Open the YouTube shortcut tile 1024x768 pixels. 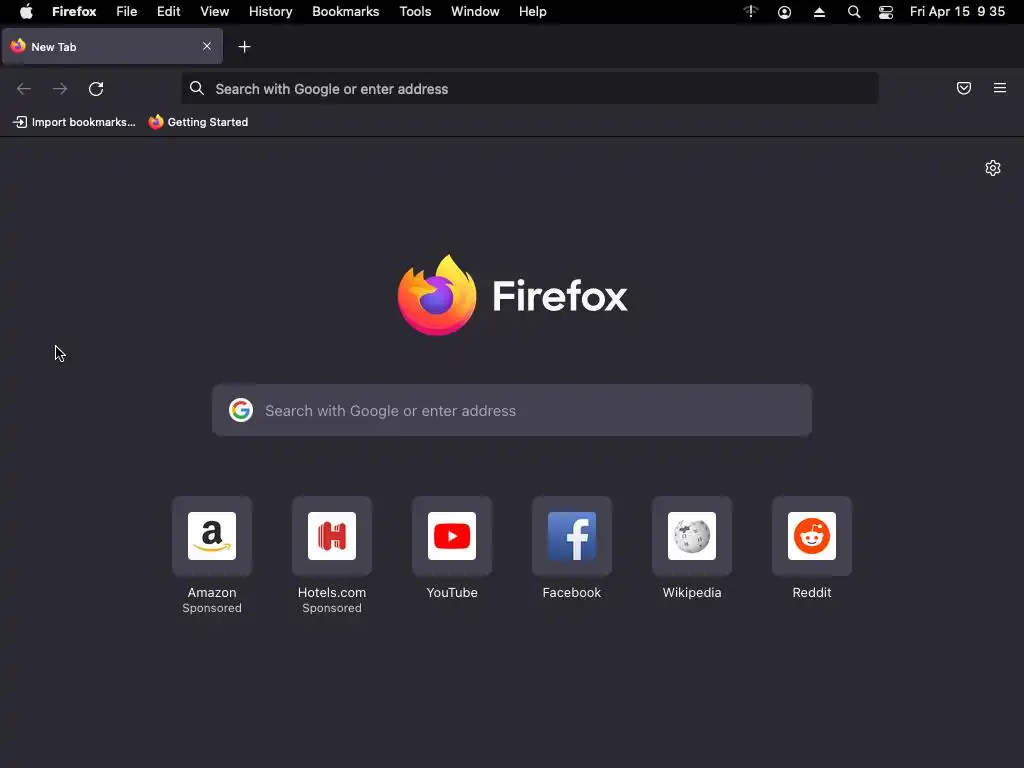click(x=452, y=536)
